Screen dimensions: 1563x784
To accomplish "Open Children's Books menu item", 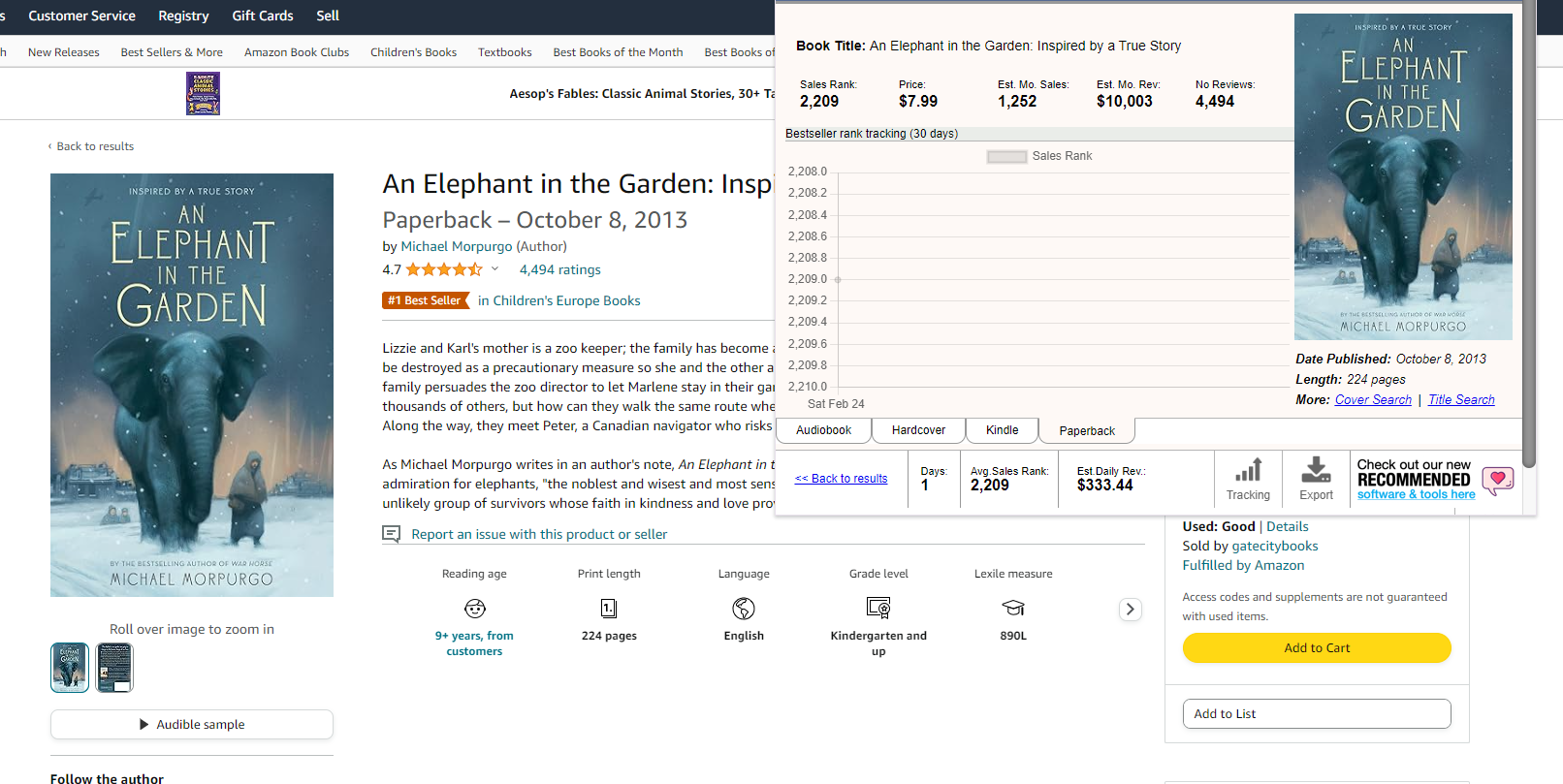I will pyautogui.click(x=413, y=52).
